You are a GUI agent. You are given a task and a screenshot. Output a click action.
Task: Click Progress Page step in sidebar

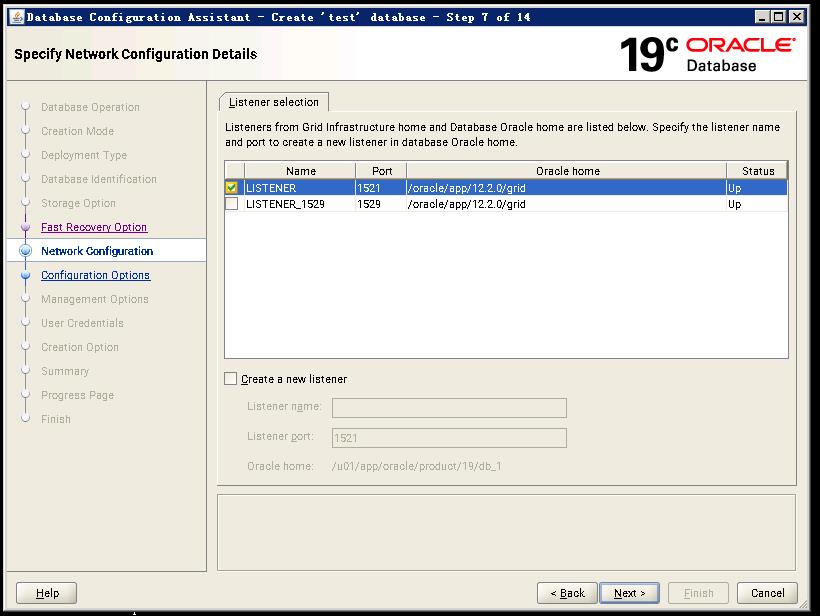pos(77,395)
